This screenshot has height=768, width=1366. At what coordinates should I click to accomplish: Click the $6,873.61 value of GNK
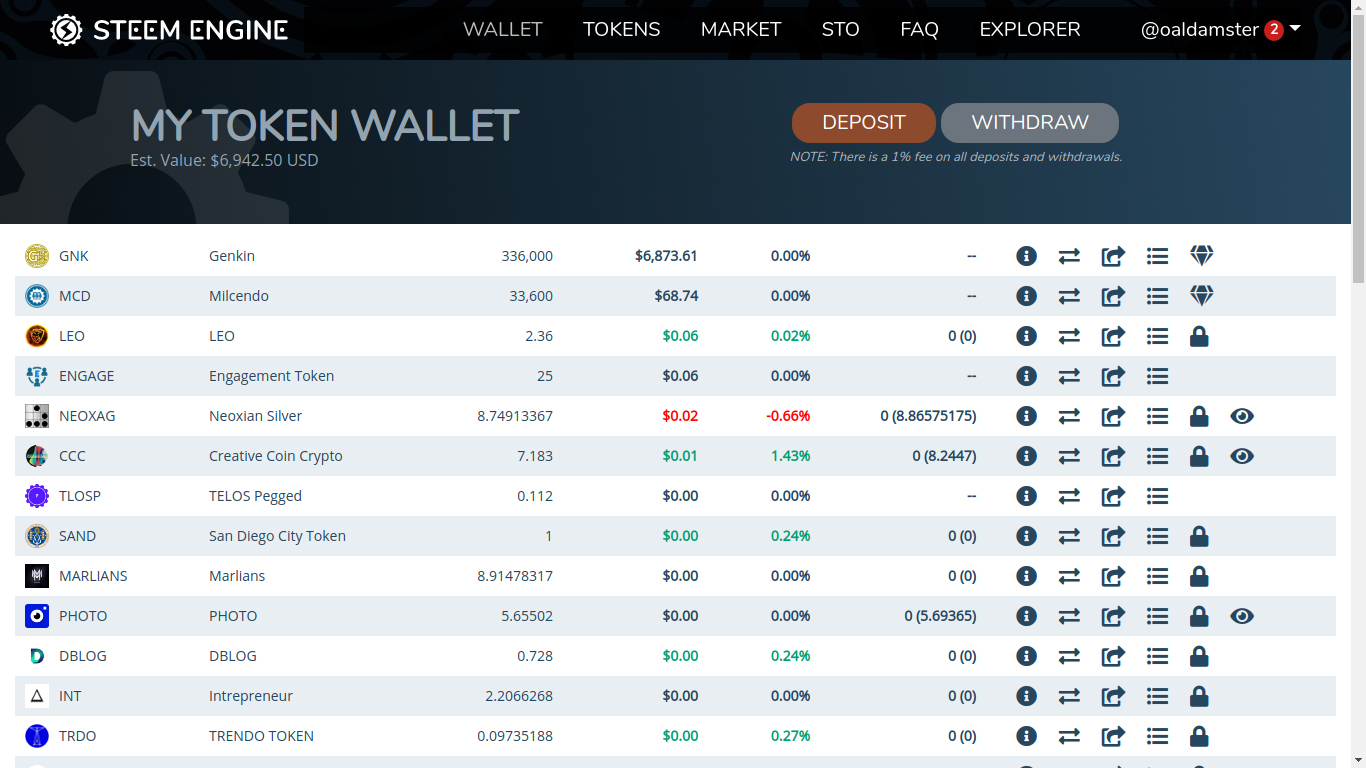point(666,256)
